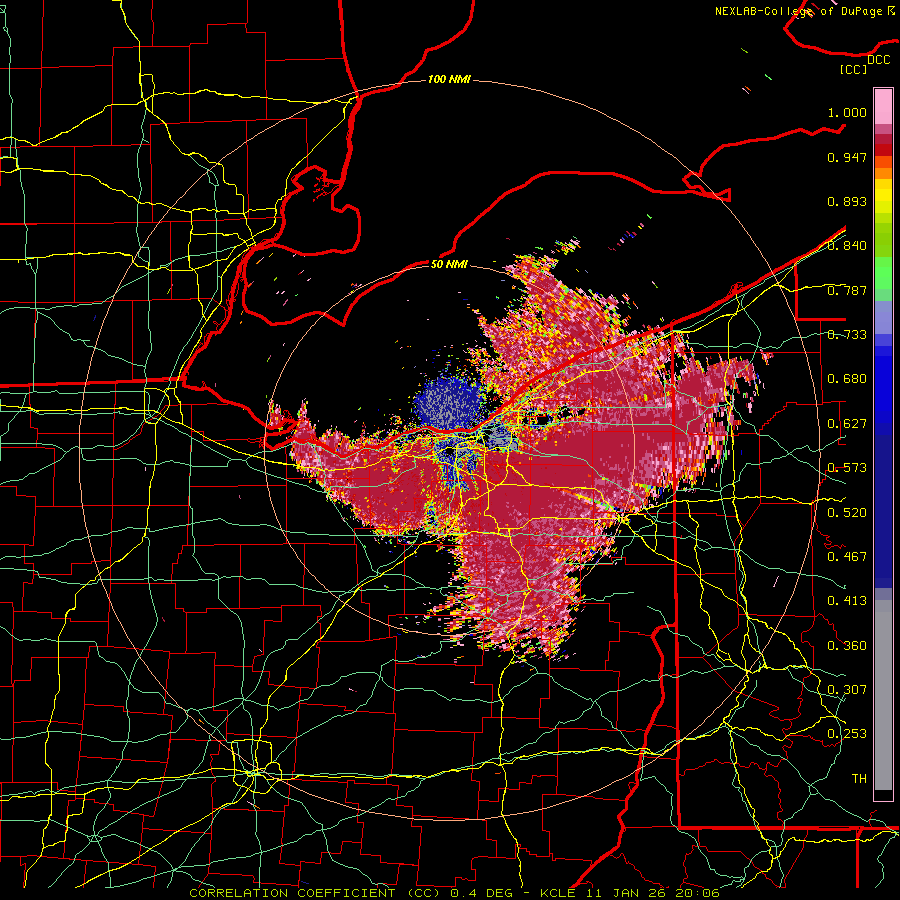Click the KCLE radar site identifier
This screenshot has height=900, width=900.
click(x=558, y=893)
